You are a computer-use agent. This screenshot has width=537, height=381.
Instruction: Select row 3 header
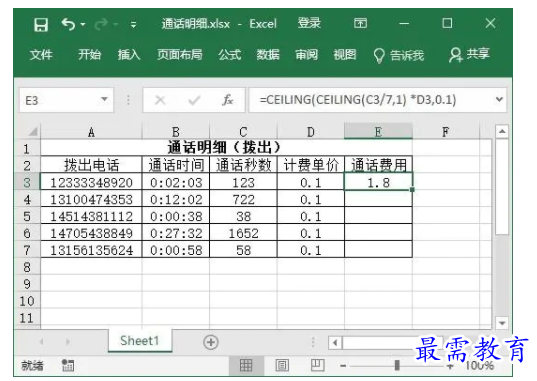(x=27, y=182)
